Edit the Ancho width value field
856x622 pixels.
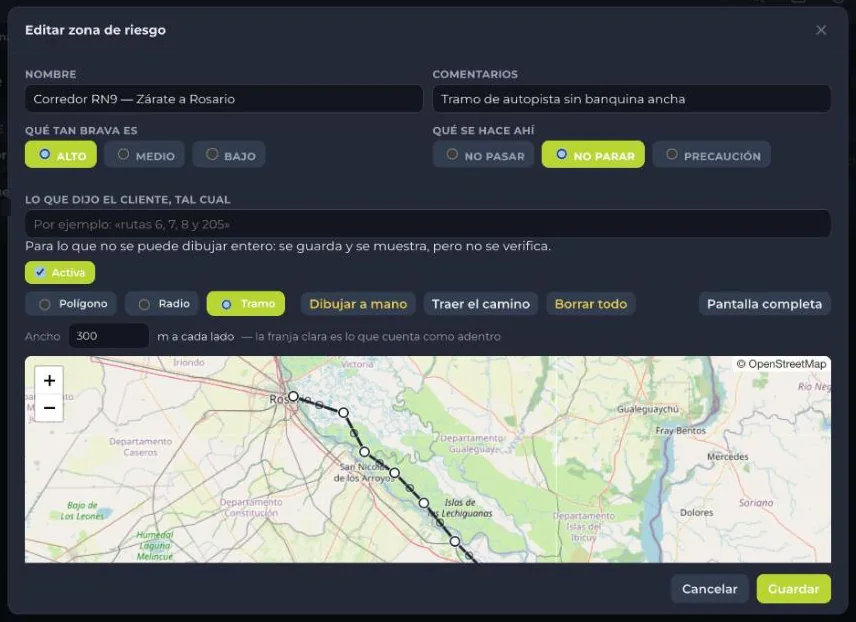pyautogui.click(x=109, y=336)
